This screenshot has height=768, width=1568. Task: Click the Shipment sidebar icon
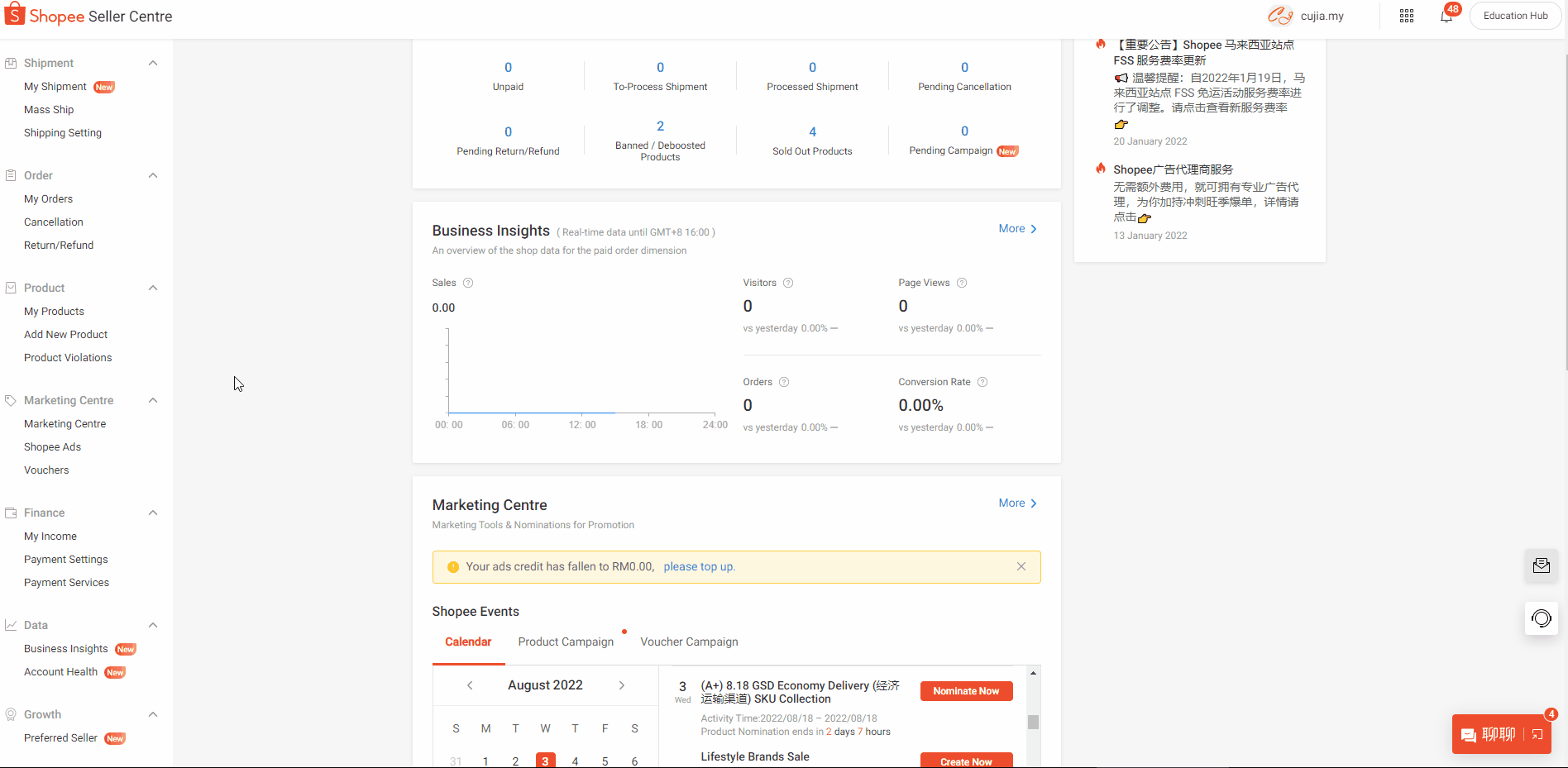12,63
